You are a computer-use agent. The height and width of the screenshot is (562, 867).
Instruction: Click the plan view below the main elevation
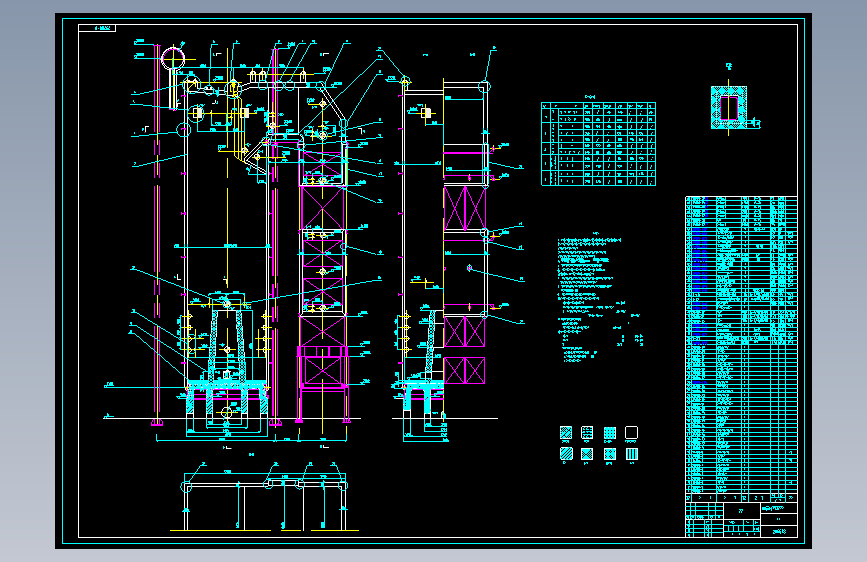264,497
